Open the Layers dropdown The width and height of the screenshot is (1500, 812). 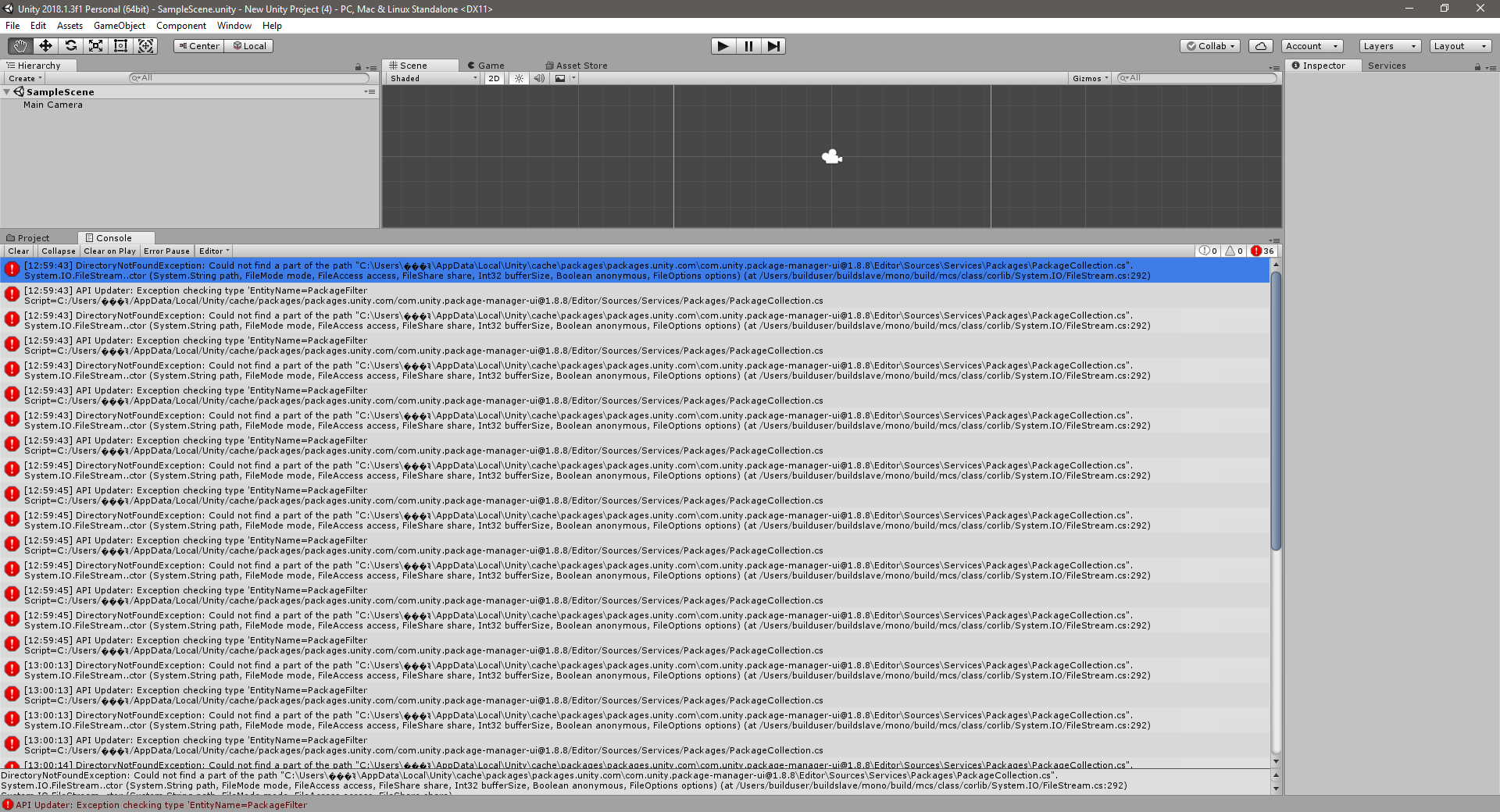coord(1390,46)
